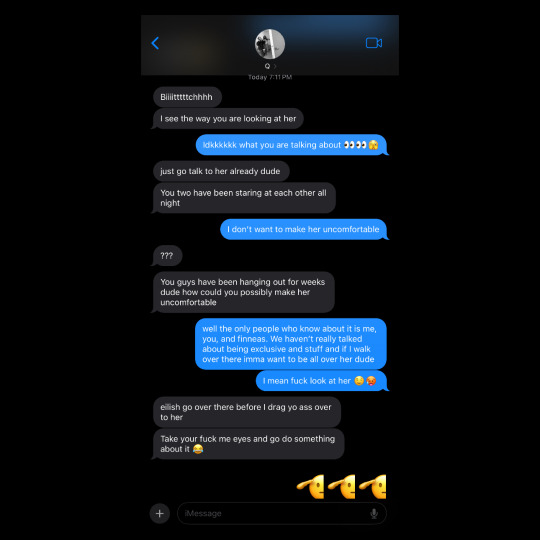Image resolution: width=540 pixels, height=540 pixels.
Task: Tap the last saluting emoji
Action: [373, 486]
